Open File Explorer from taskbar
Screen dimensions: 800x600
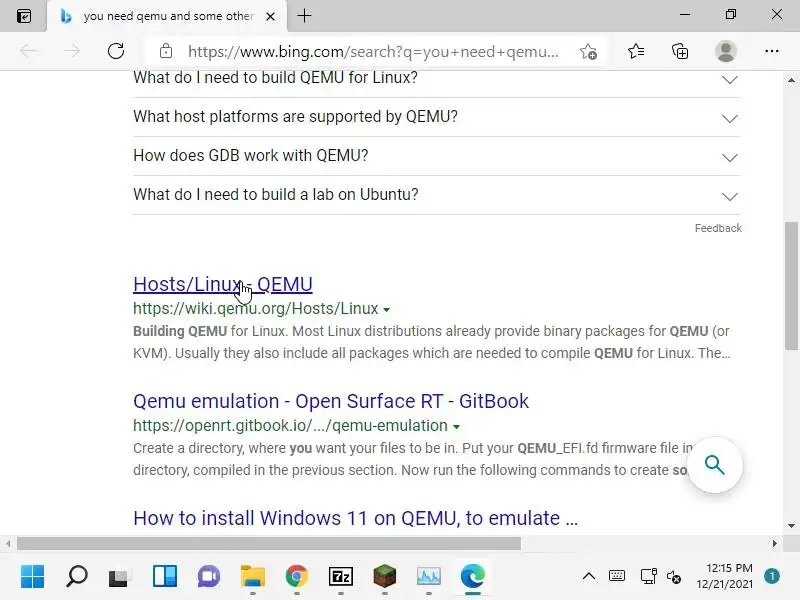[x=253, y=577]
